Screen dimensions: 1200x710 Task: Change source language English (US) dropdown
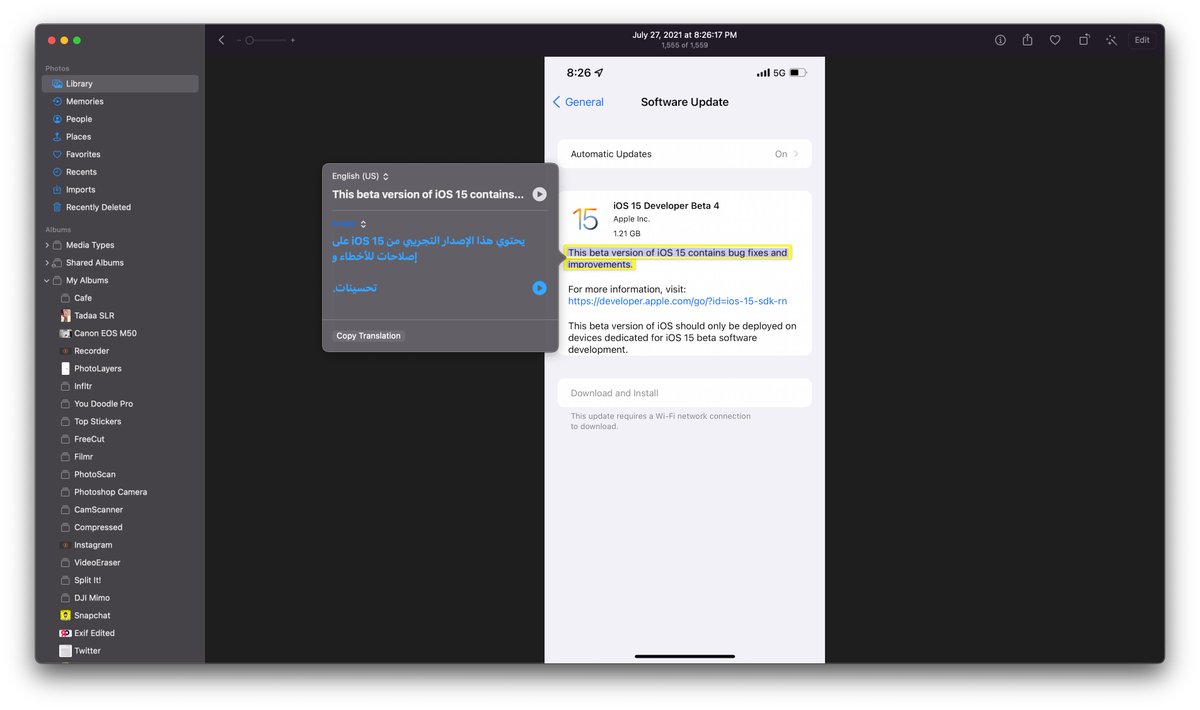click(360, 176)
